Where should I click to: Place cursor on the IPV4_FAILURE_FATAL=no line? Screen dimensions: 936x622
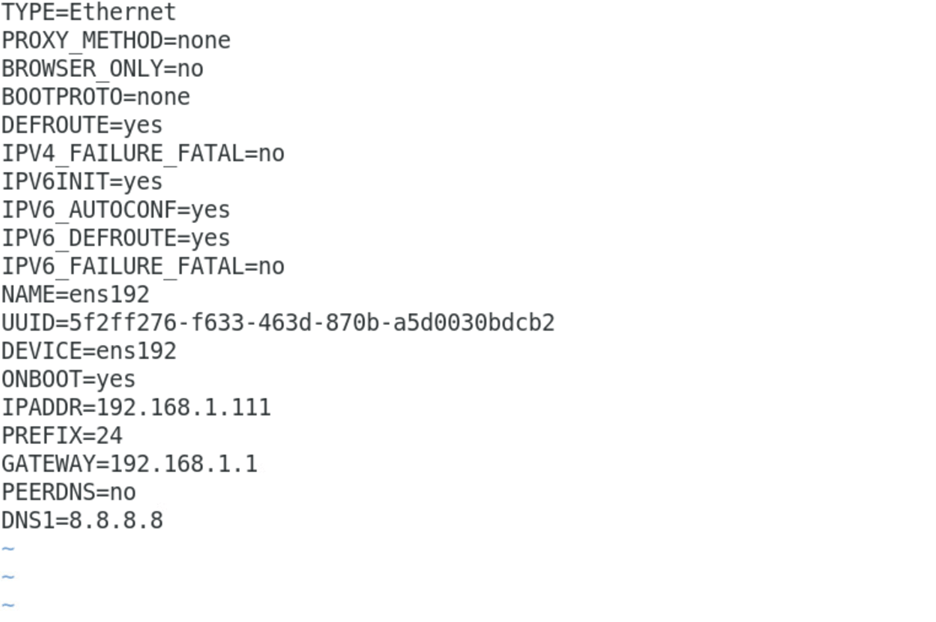[142, 153]
